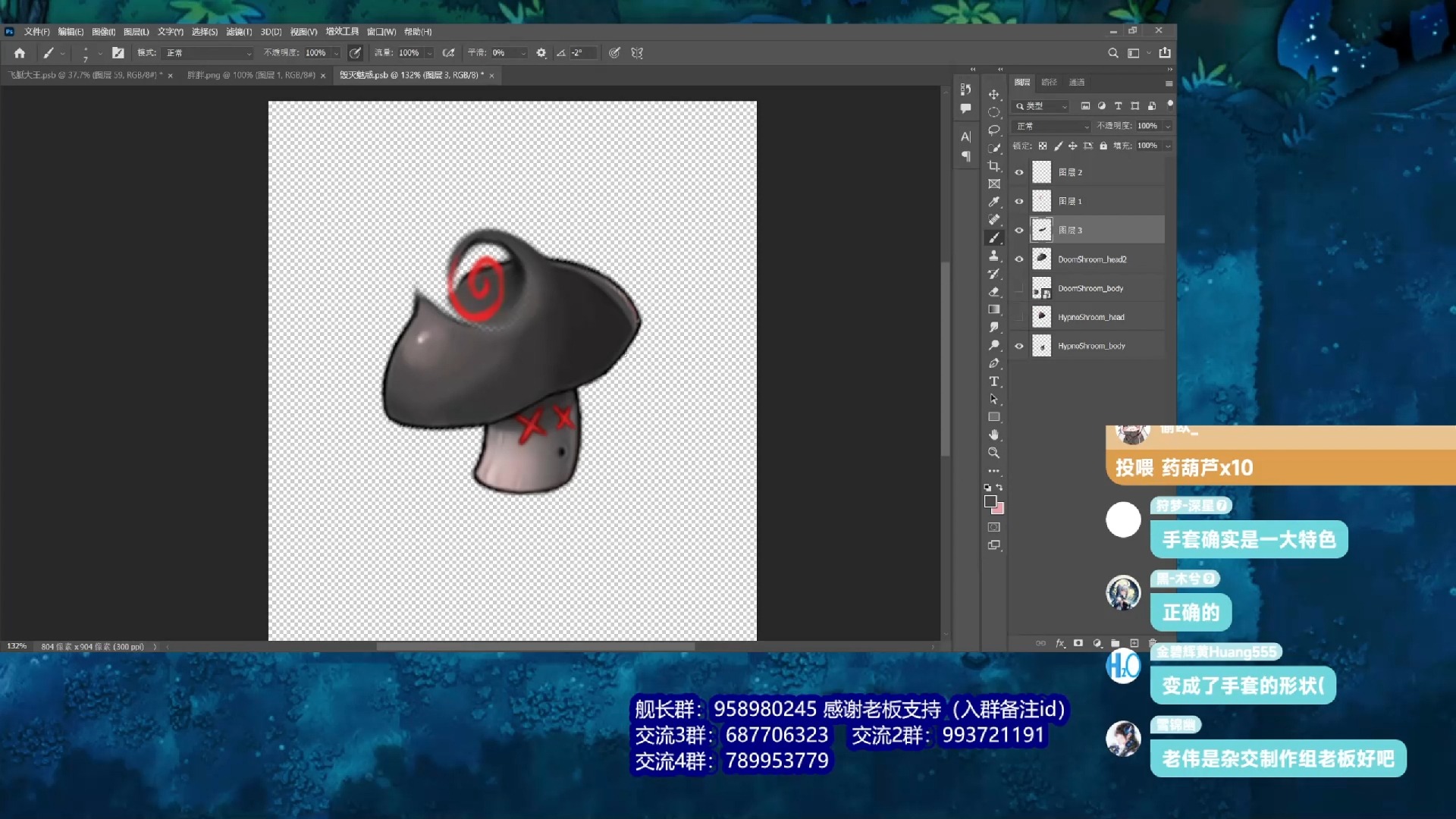The image size is (1456, 819).
Task: Switch to the 路径 panel tab
Action: pos(1050,82)
